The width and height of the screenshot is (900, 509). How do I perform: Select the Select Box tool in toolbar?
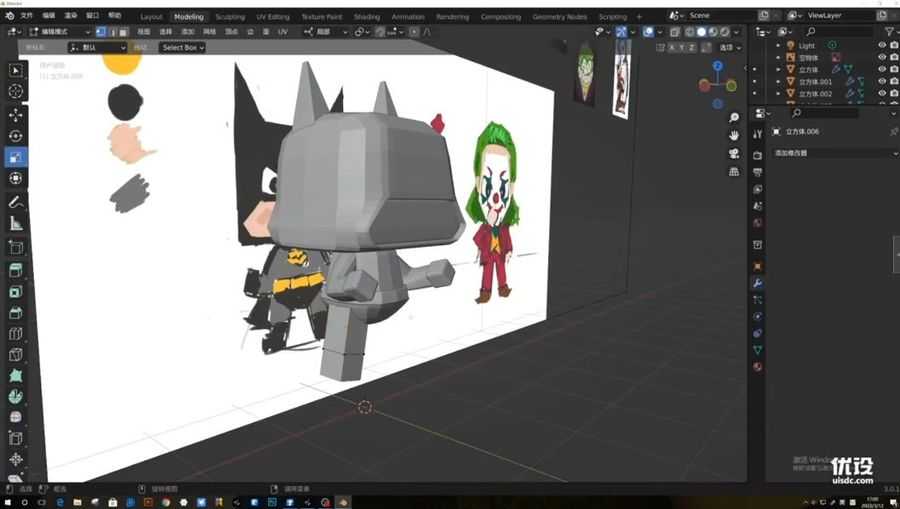click(15, 71)
